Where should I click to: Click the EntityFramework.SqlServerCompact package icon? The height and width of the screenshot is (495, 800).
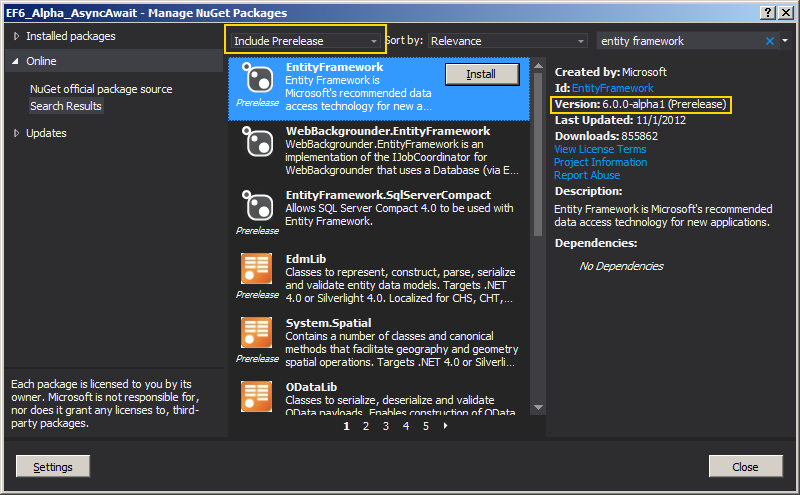click(x=258, y=206)
